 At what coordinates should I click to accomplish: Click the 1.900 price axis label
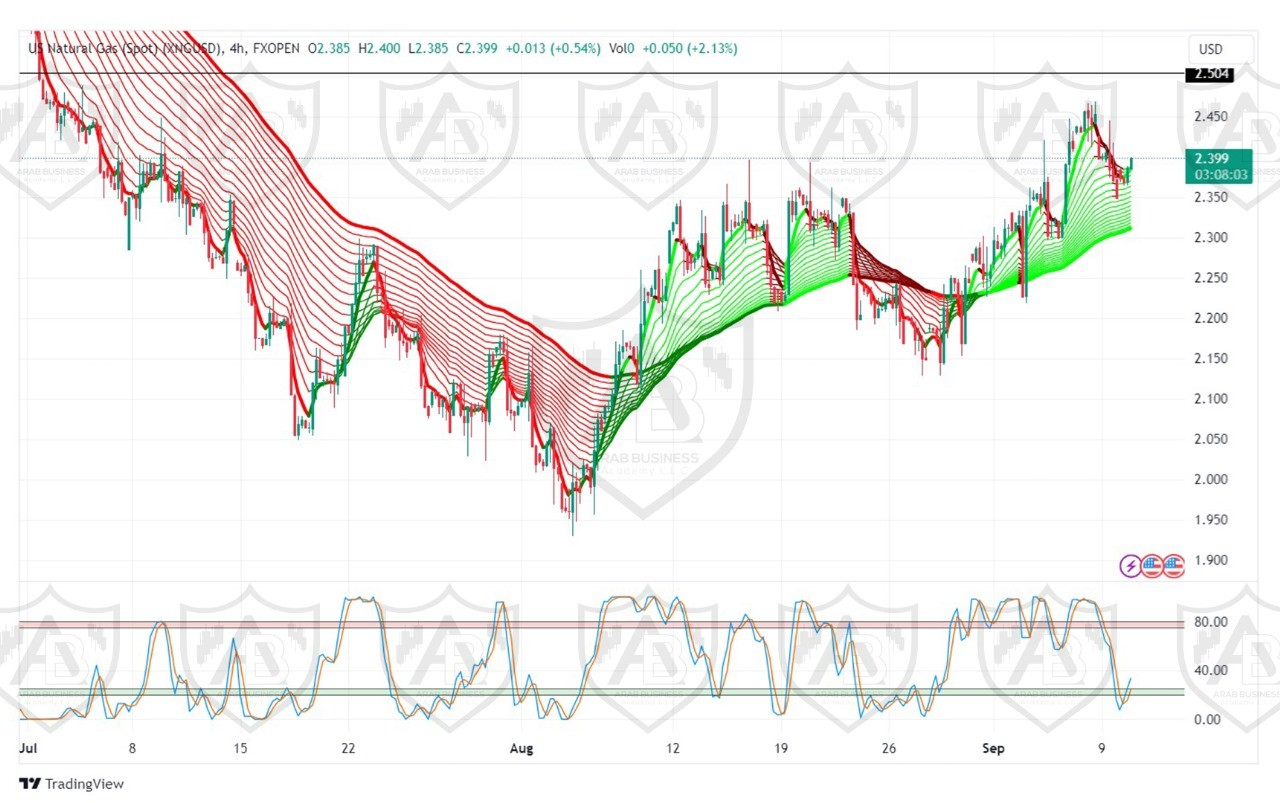(1212, 560)
